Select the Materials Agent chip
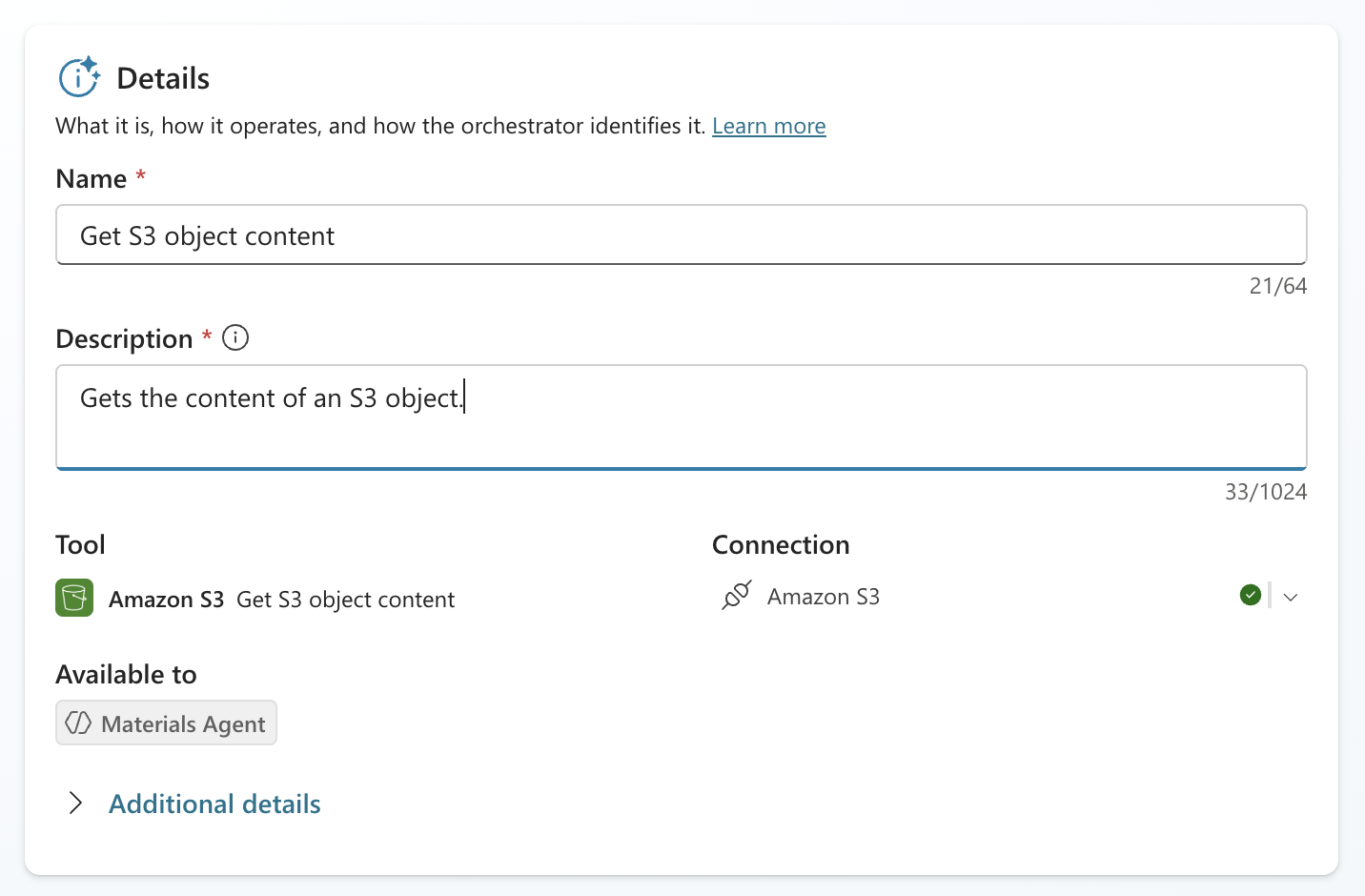This screenshot has width=1365, height=896. pyautogui.click(x=166, y=723)
